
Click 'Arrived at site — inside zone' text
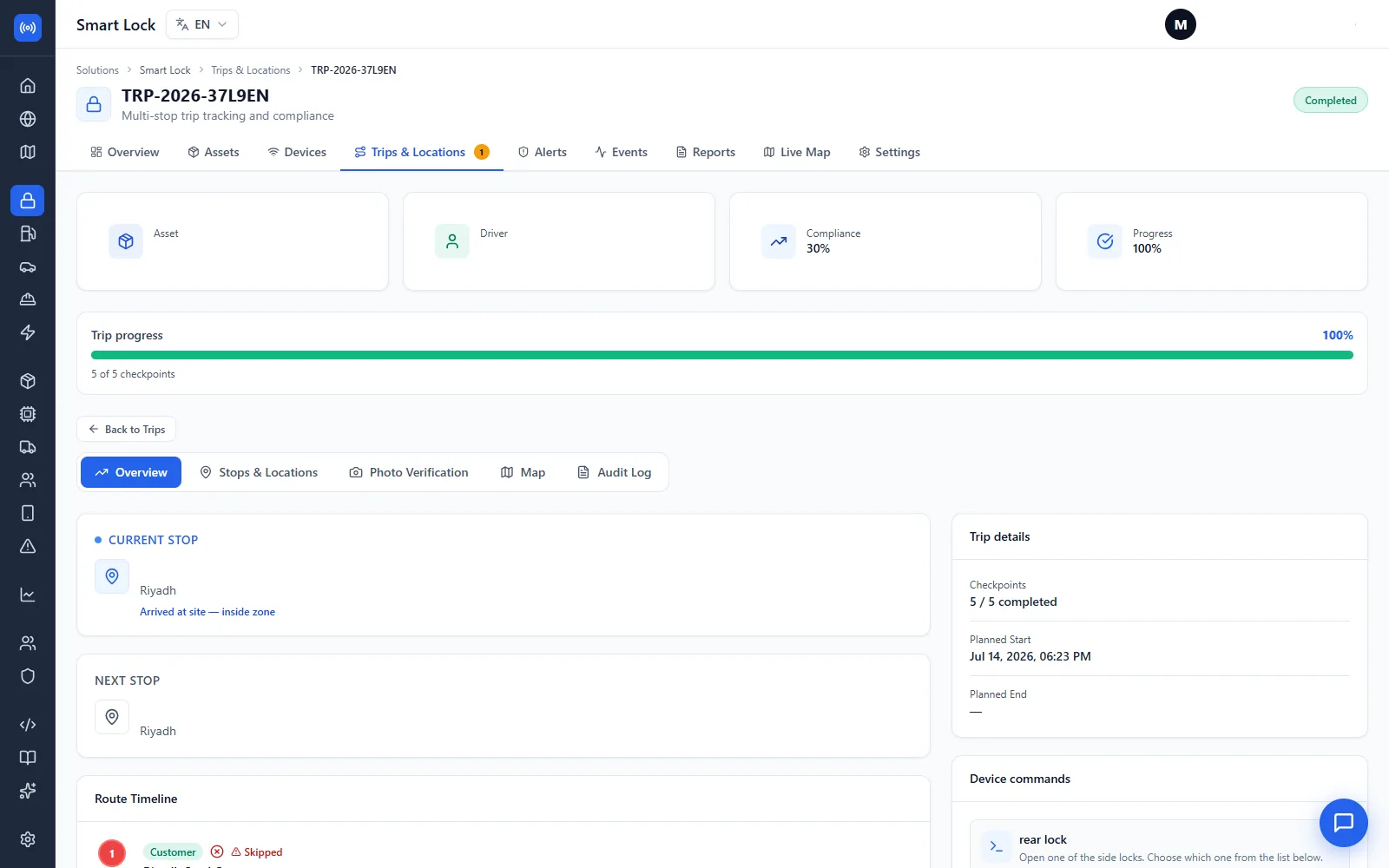tap(207, 612)
